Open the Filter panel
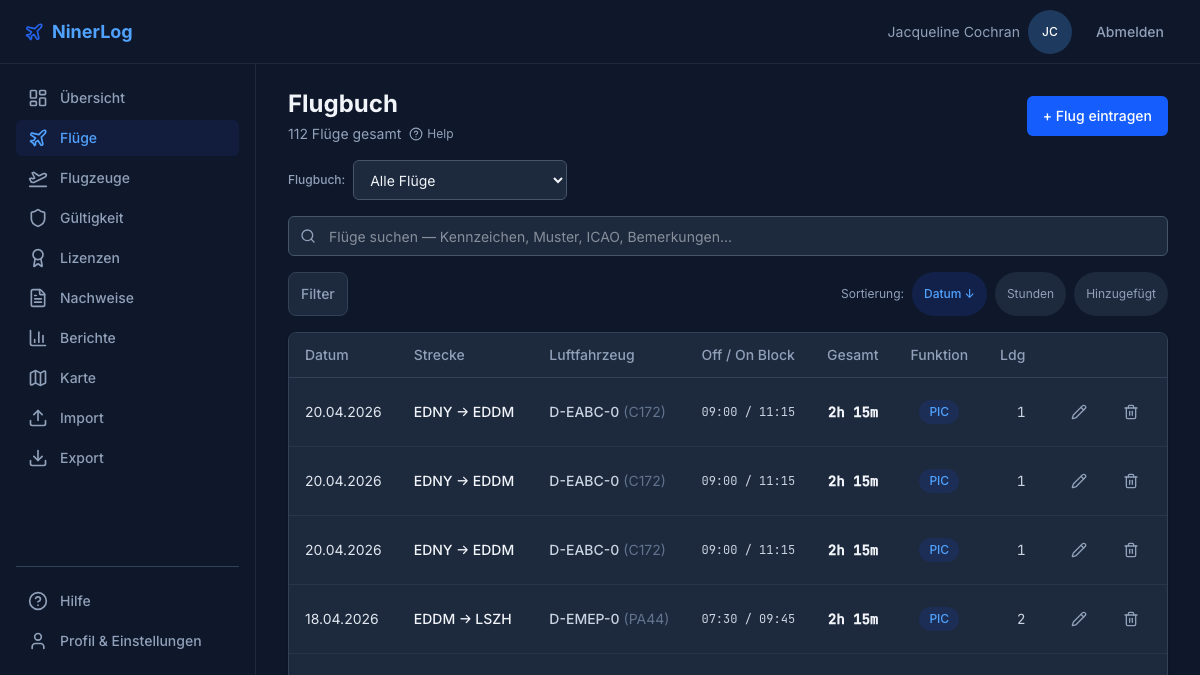 click(x=318, y=294)
